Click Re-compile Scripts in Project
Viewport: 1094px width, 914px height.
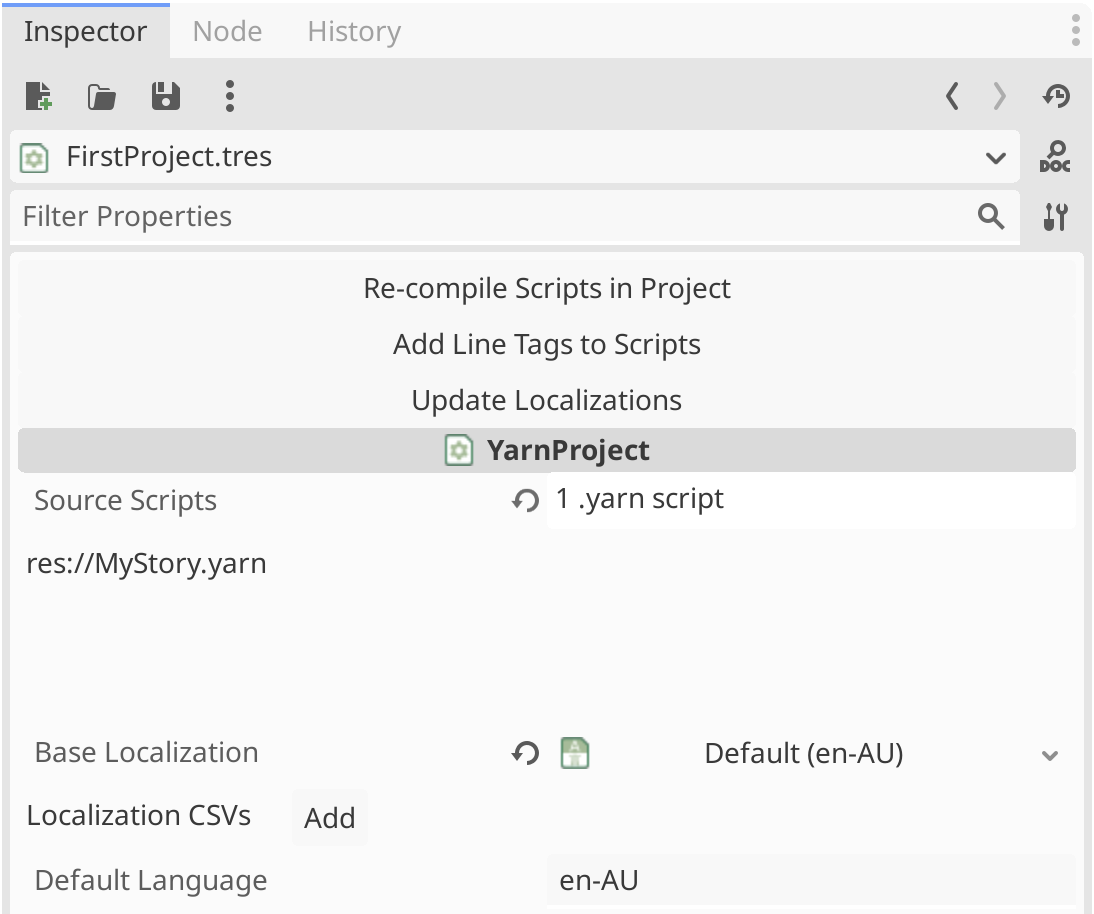[x=546, y=289]
